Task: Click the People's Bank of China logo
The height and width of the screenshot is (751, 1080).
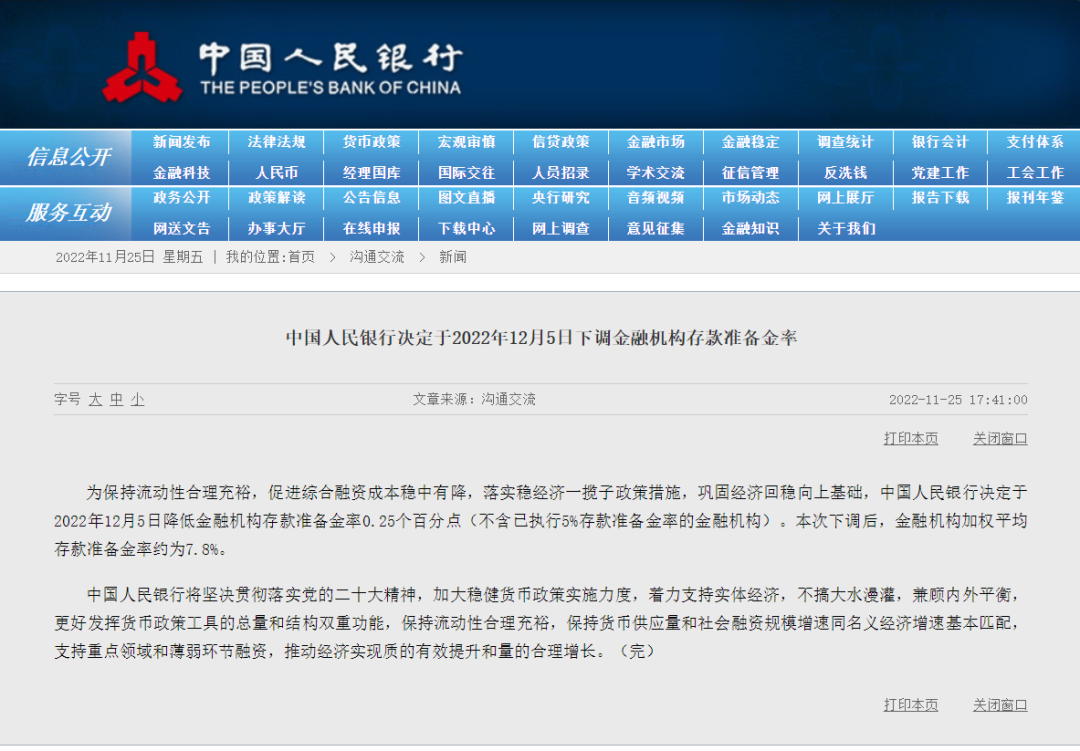Action: (x=143, y=68)
